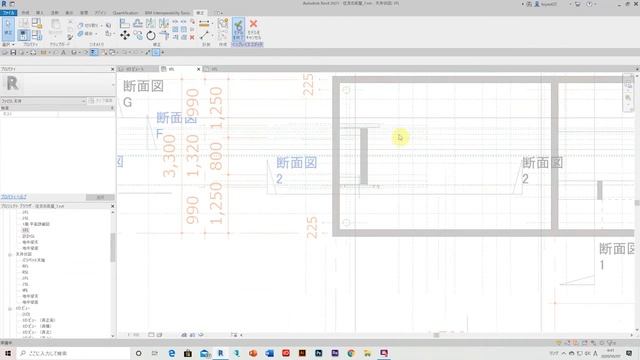Select the Mirror – Pick Axis tool
Image resolution: width=640 pixels, height=360 pixels.
point(151,24)
